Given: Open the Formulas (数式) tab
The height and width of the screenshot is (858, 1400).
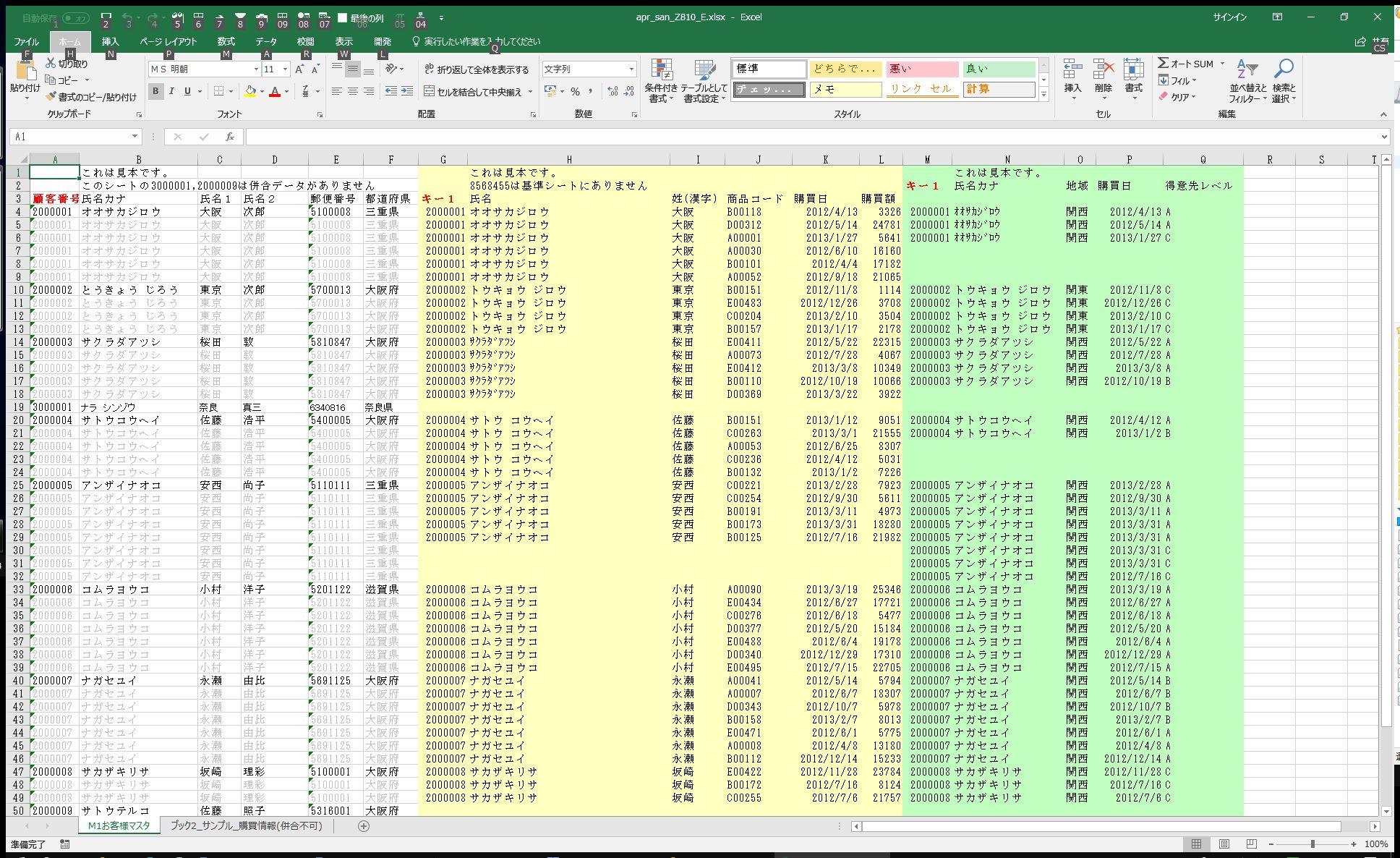Looking at the screenshot, I should tap(226, 42).
